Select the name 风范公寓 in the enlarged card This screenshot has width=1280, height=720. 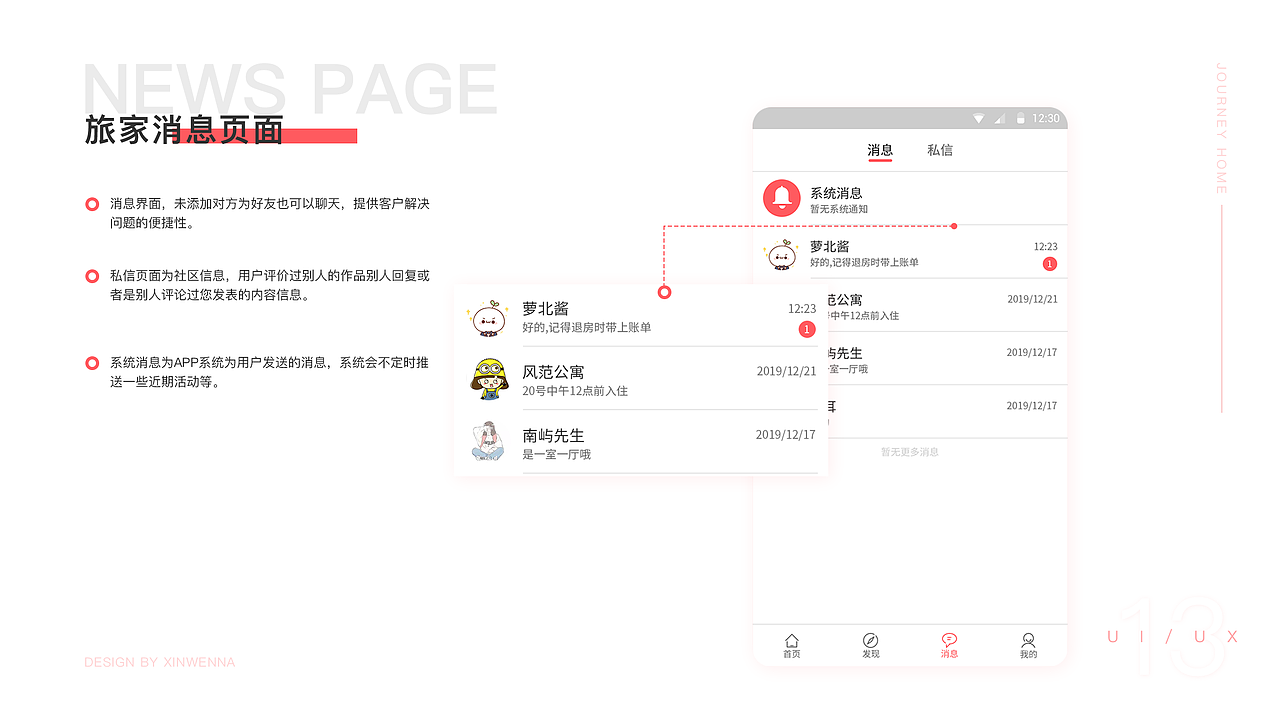point(553,371)
